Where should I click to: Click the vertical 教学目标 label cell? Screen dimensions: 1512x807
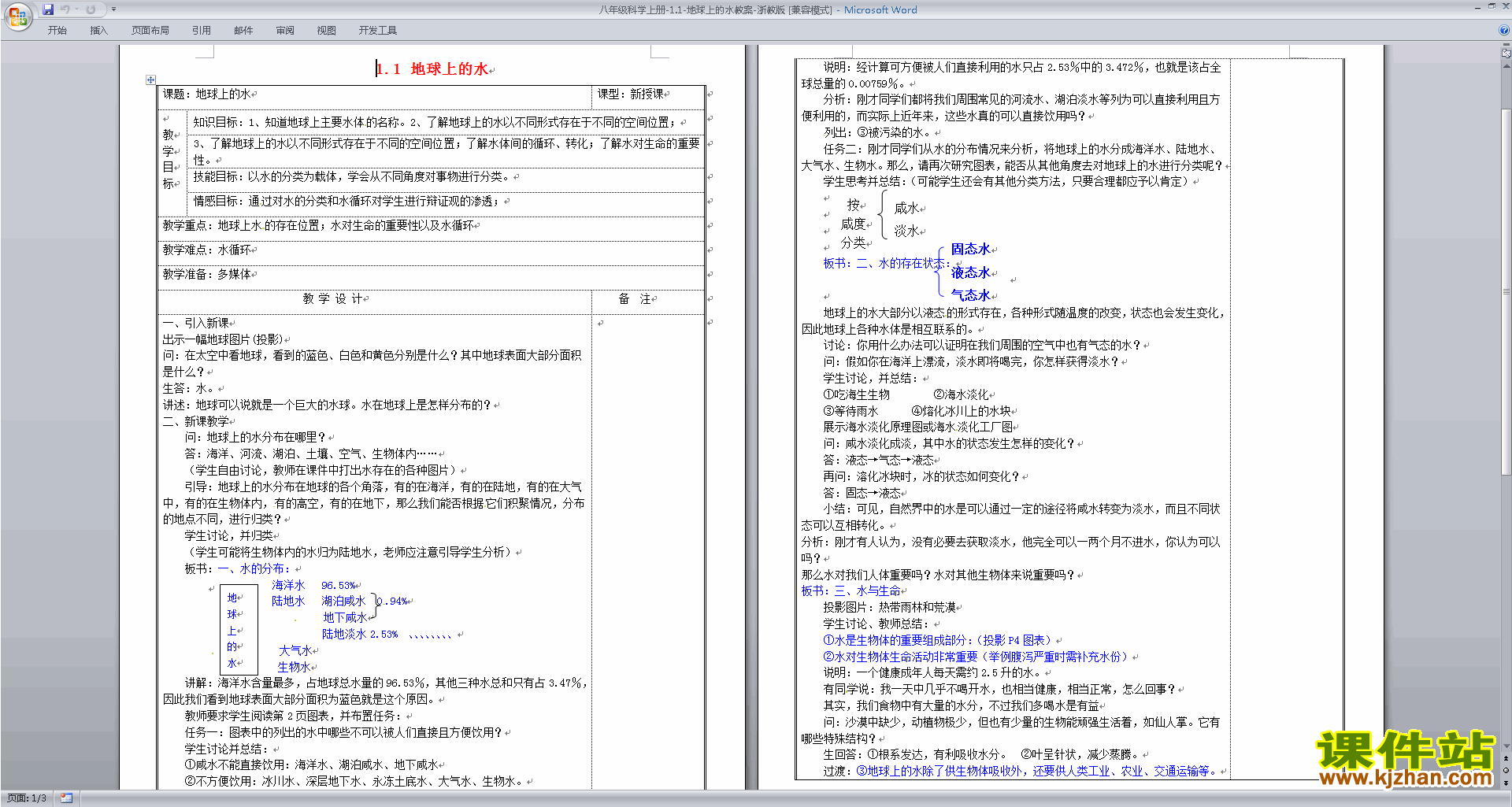[172, 163]
